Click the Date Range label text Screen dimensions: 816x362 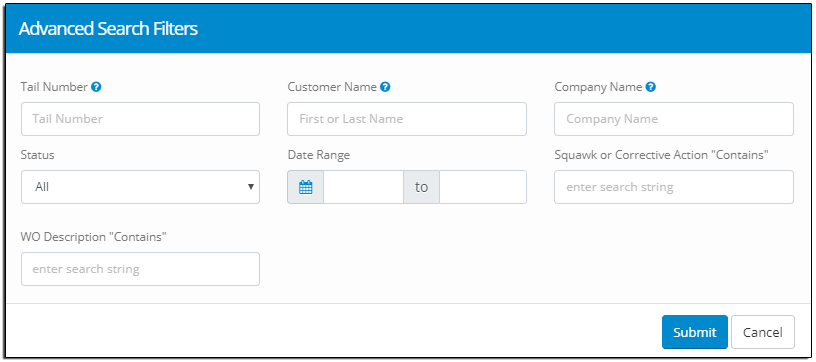[319, 155]
